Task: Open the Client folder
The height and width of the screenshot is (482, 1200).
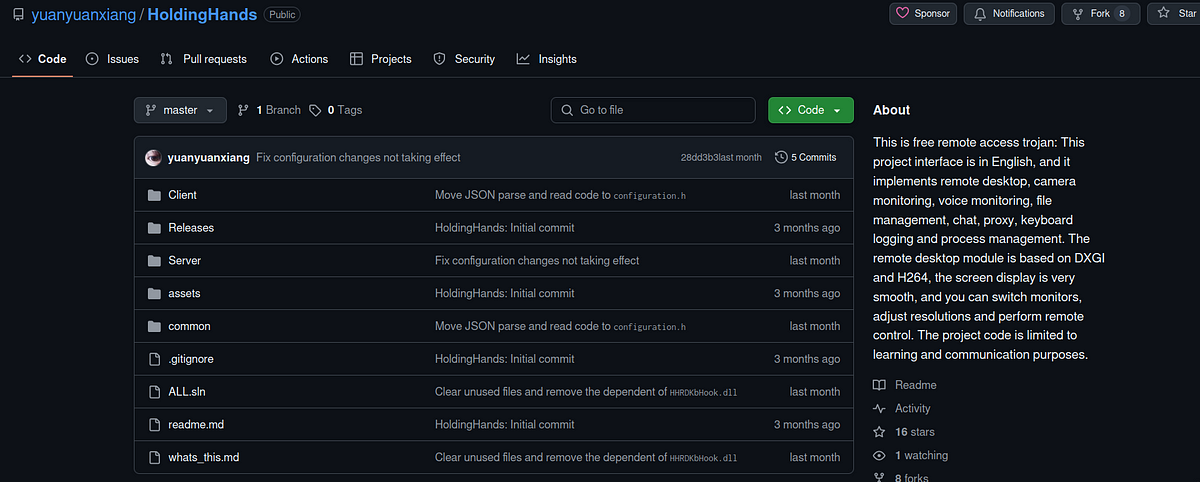Action: tap(182, 195)
